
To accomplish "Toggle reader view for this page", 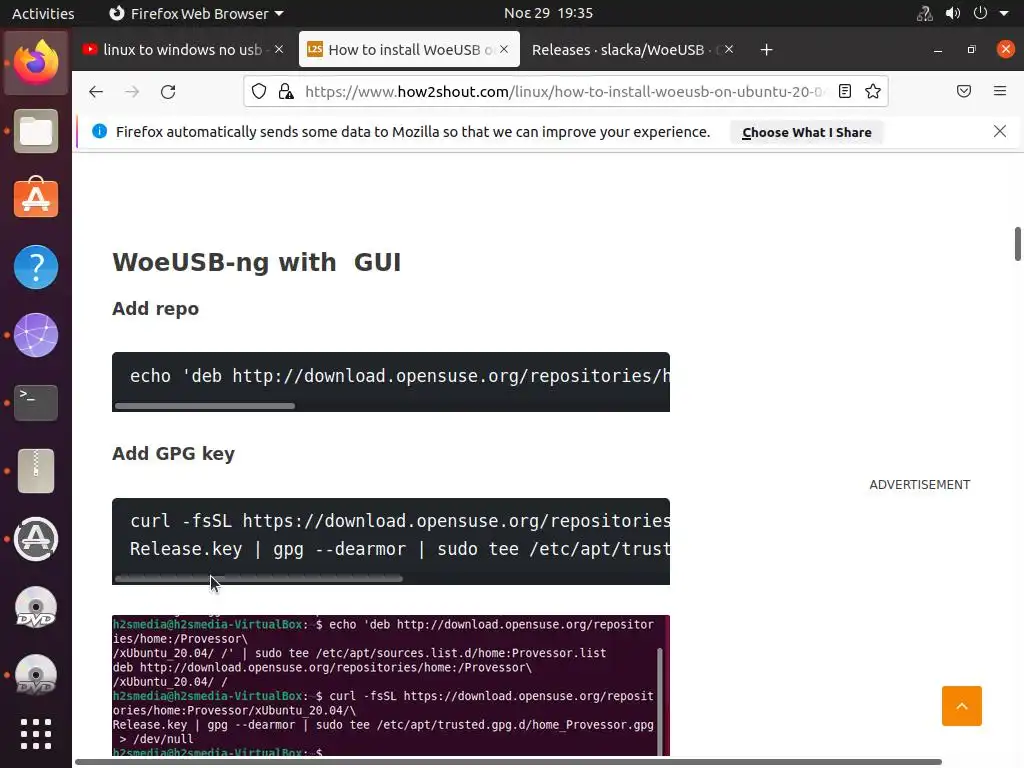I will (x=844, y=91).
